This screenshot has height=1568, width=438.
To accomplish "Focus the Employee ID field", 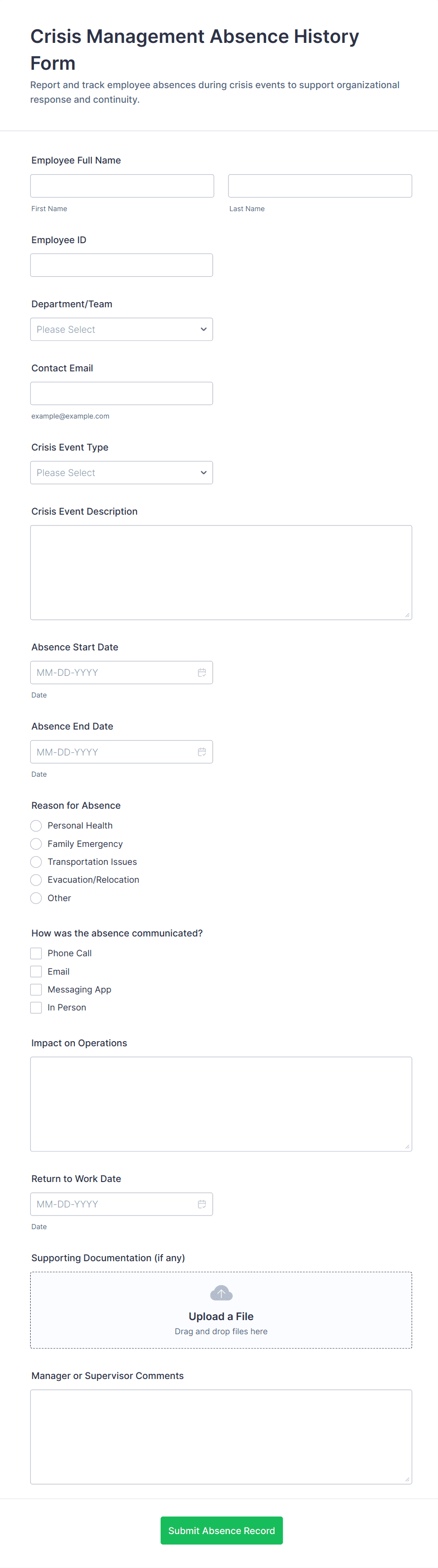I will [122, 265].
